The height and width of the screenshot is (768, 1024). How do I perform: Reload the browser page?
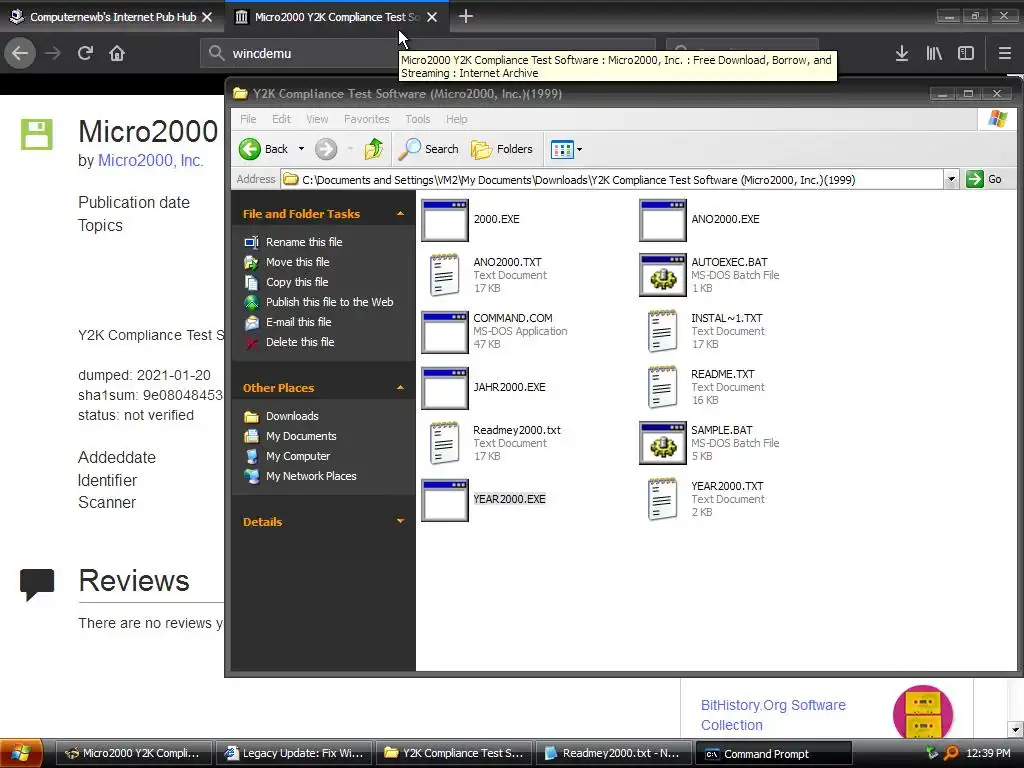click(x=85, y=53)
